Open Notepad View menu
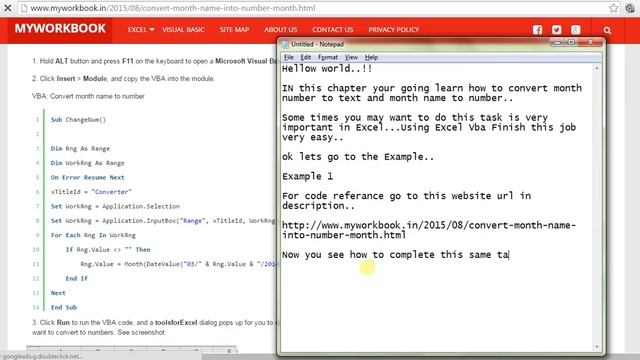The width and height of the screenshot is (640, 360). (x=351, y=57)
